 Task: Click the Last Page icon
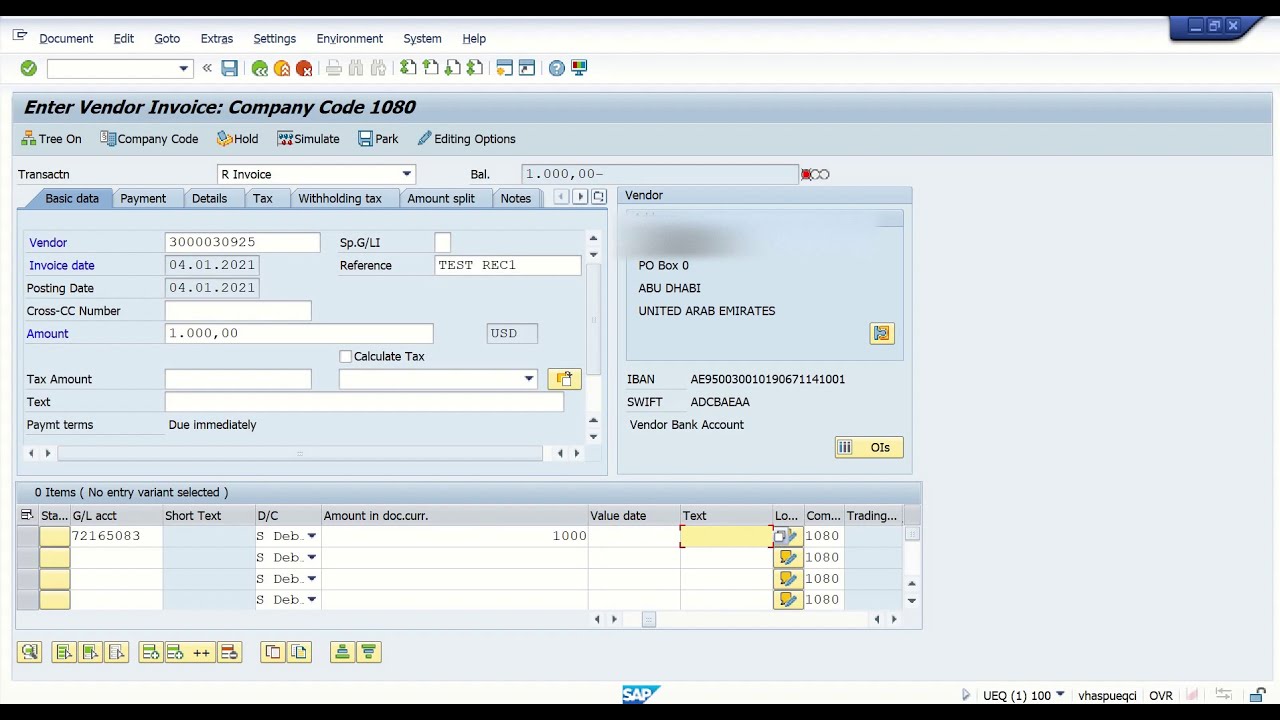(474, 68)
